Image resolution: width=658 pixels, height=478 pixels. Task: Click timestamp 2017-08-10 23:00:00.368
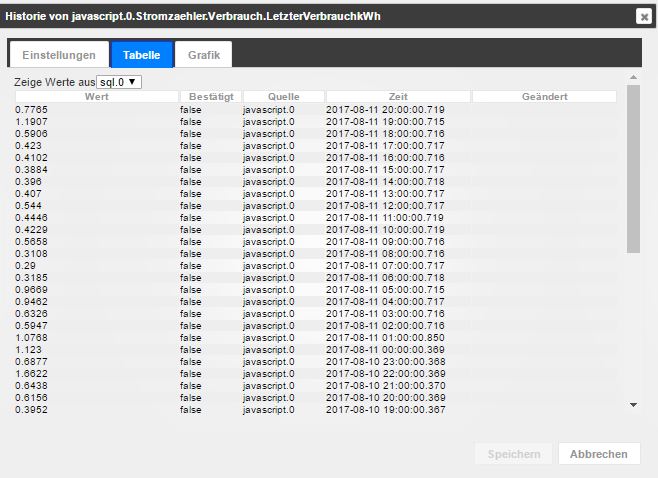[x=386, y=361]
